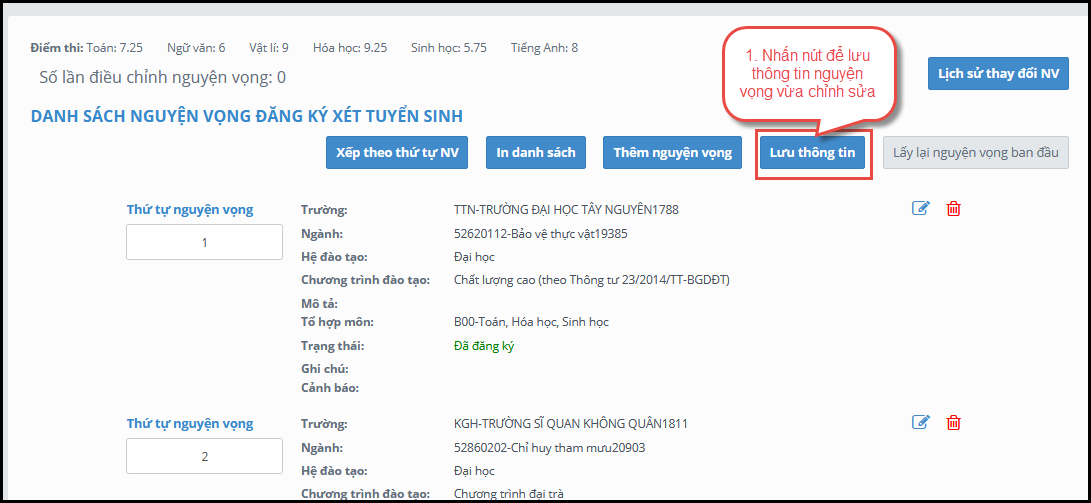Viewport: 1091px width, 503px height.
Task: Select the TTN-Trường Đại học Tây Nguyên text
Action: 566,210
